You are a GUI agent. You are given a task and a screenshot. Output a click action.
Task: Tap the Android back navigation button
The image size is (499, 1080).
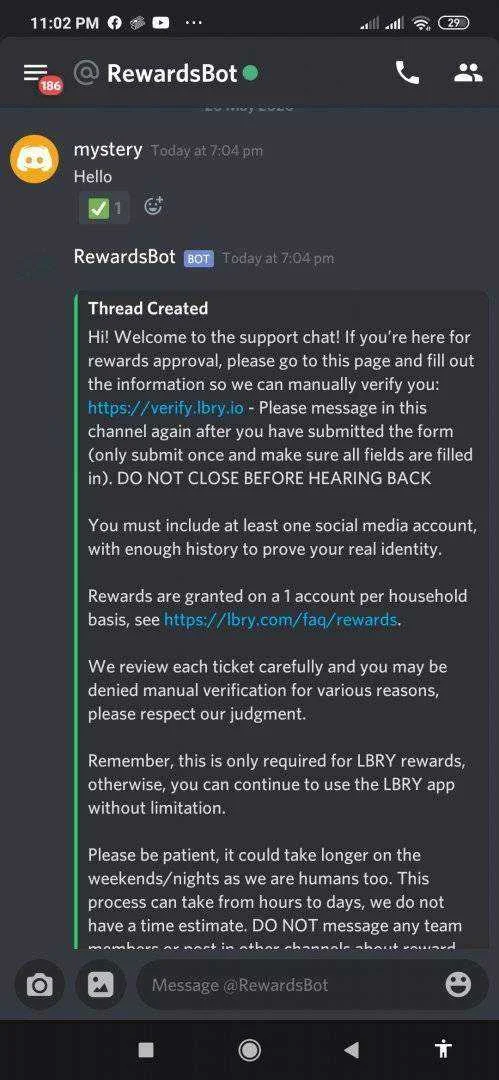[x=352, y=1050]
